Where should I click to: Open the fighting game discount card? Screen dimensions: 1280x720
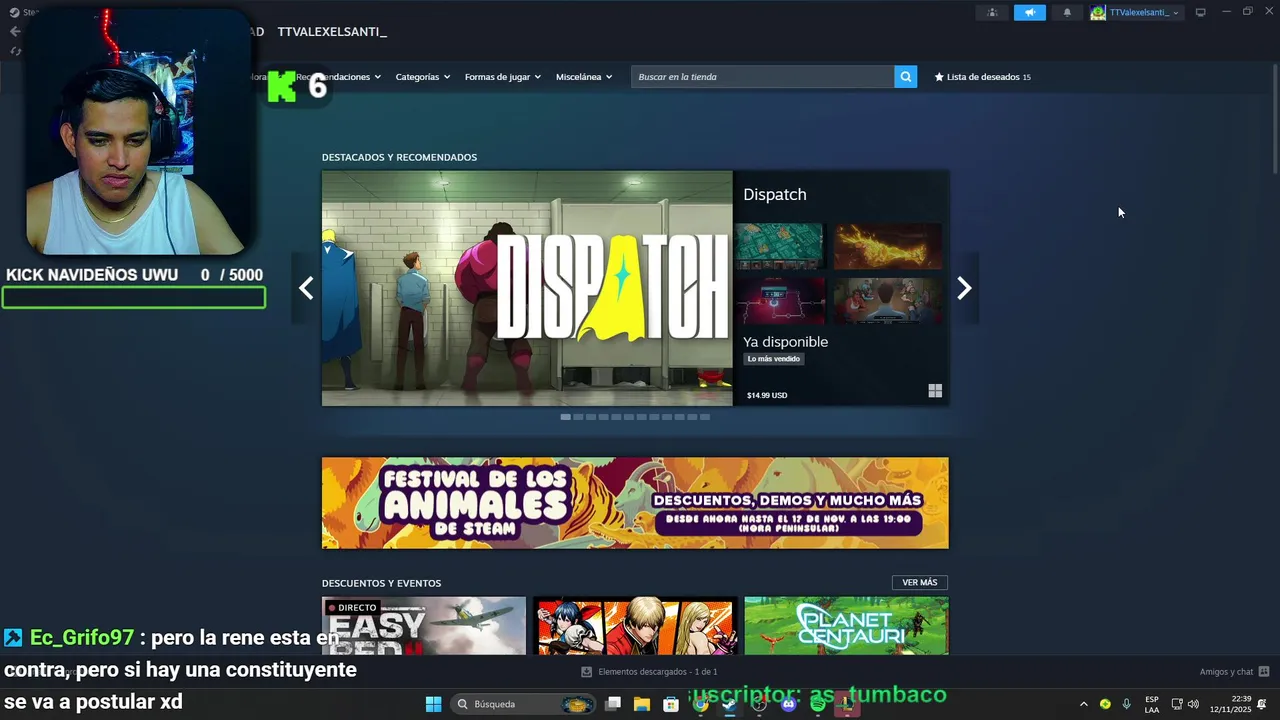pyautogui.click(x=635, y=626)
